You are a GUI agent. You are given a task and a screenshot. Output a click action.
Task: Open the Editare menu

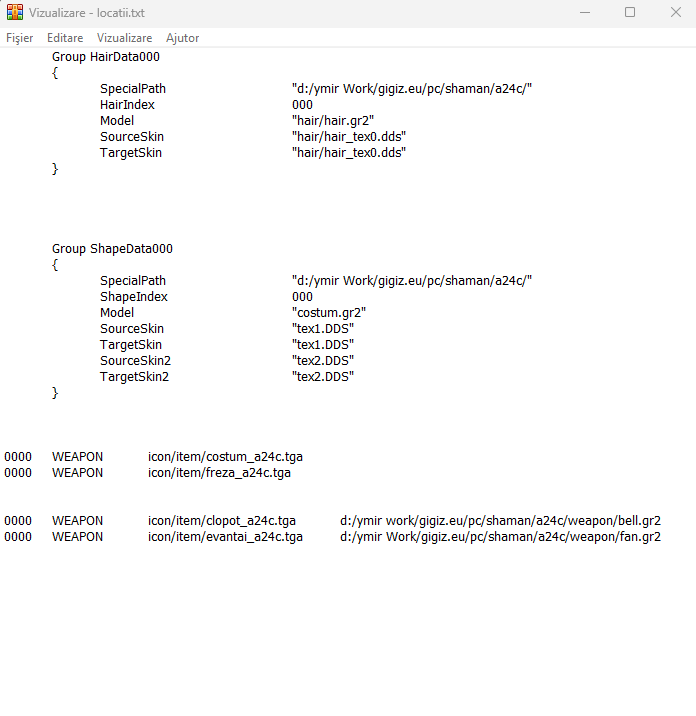click(x=65, y=38)
